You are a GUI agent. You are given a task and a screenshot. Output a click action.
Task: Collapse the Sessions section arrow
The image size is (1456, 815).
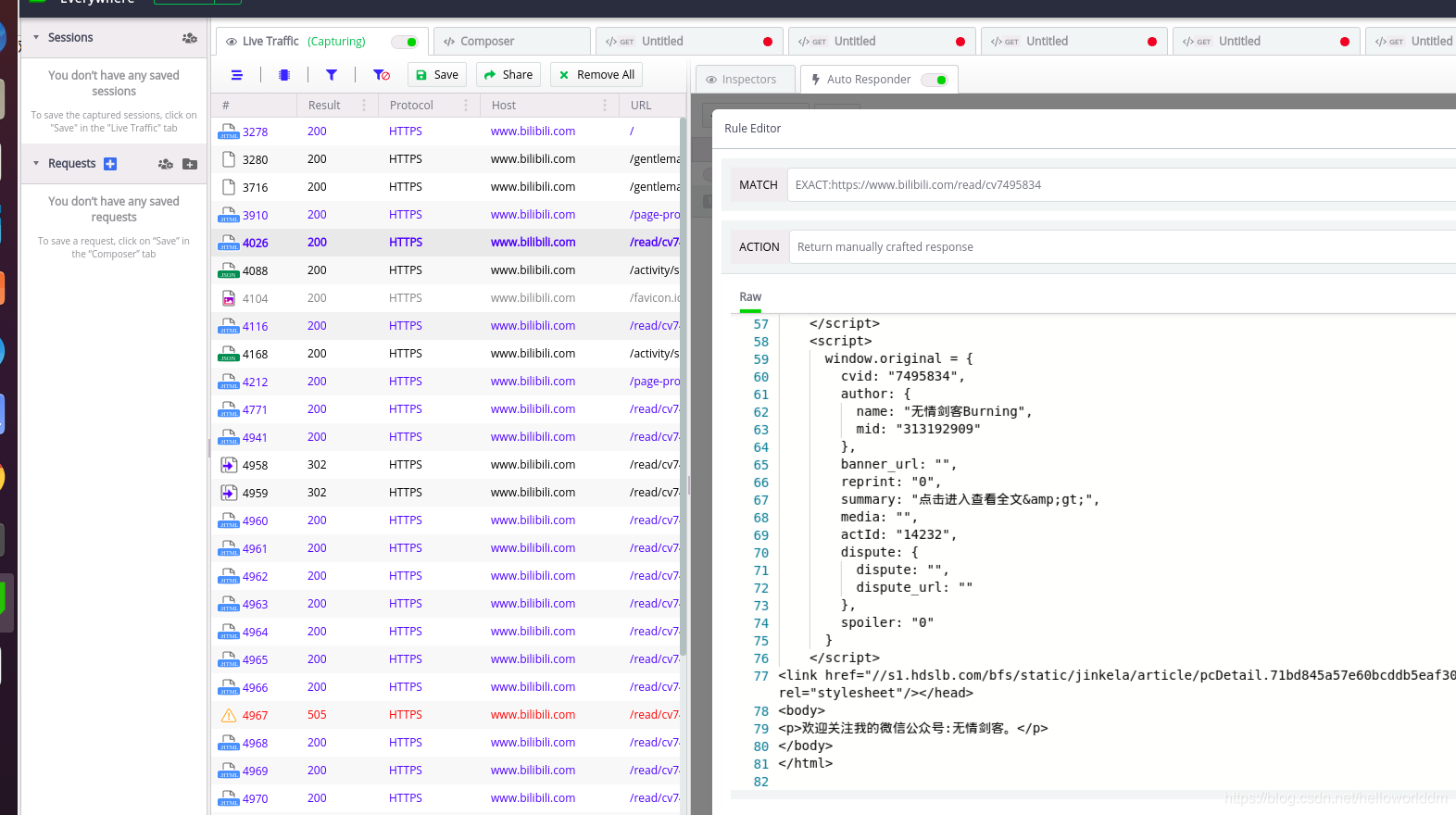36,38
